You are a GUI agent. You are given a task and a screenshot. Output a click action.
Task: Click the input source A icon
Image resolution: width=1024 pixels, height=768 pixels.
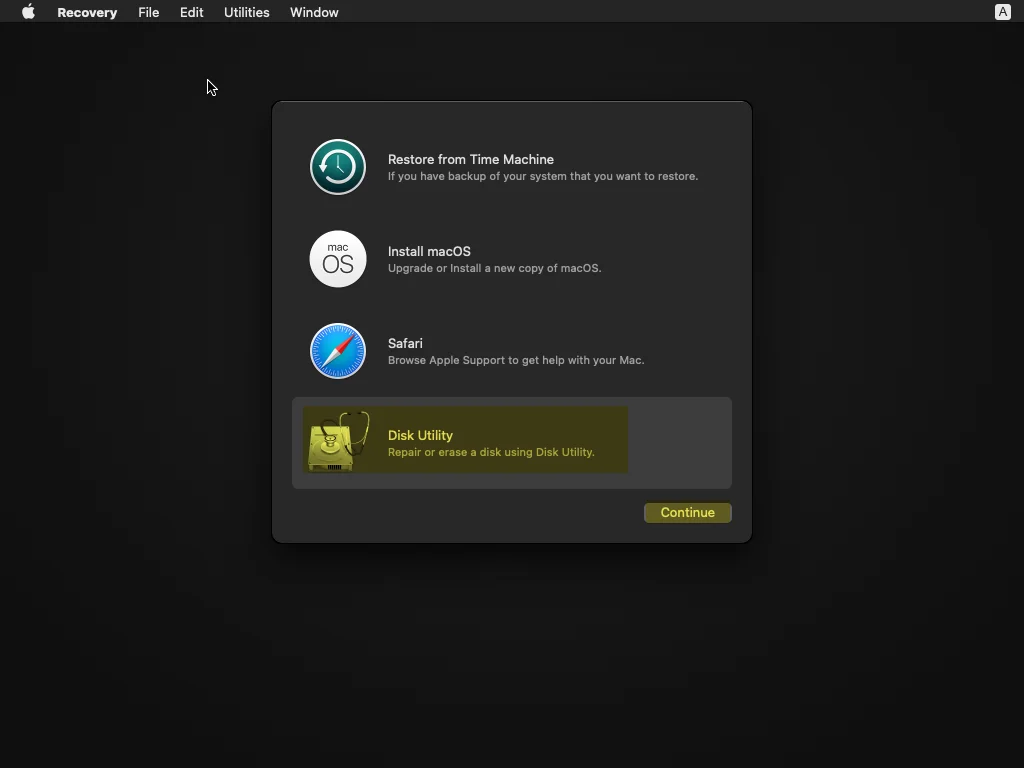point(1002,12)
